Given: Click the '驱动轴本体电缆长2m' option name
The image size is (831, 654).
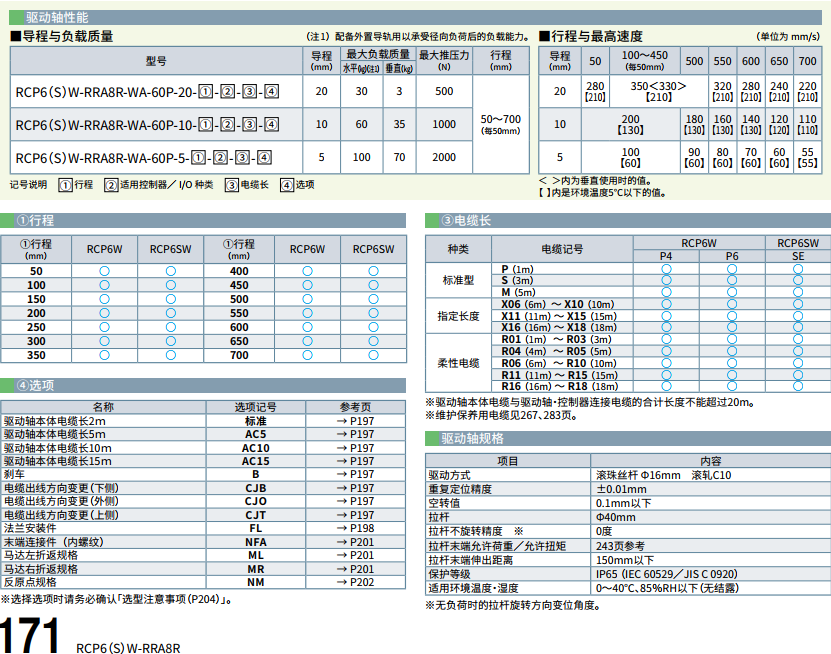Looking at the screenshot, I should click(x=55, y=421).
